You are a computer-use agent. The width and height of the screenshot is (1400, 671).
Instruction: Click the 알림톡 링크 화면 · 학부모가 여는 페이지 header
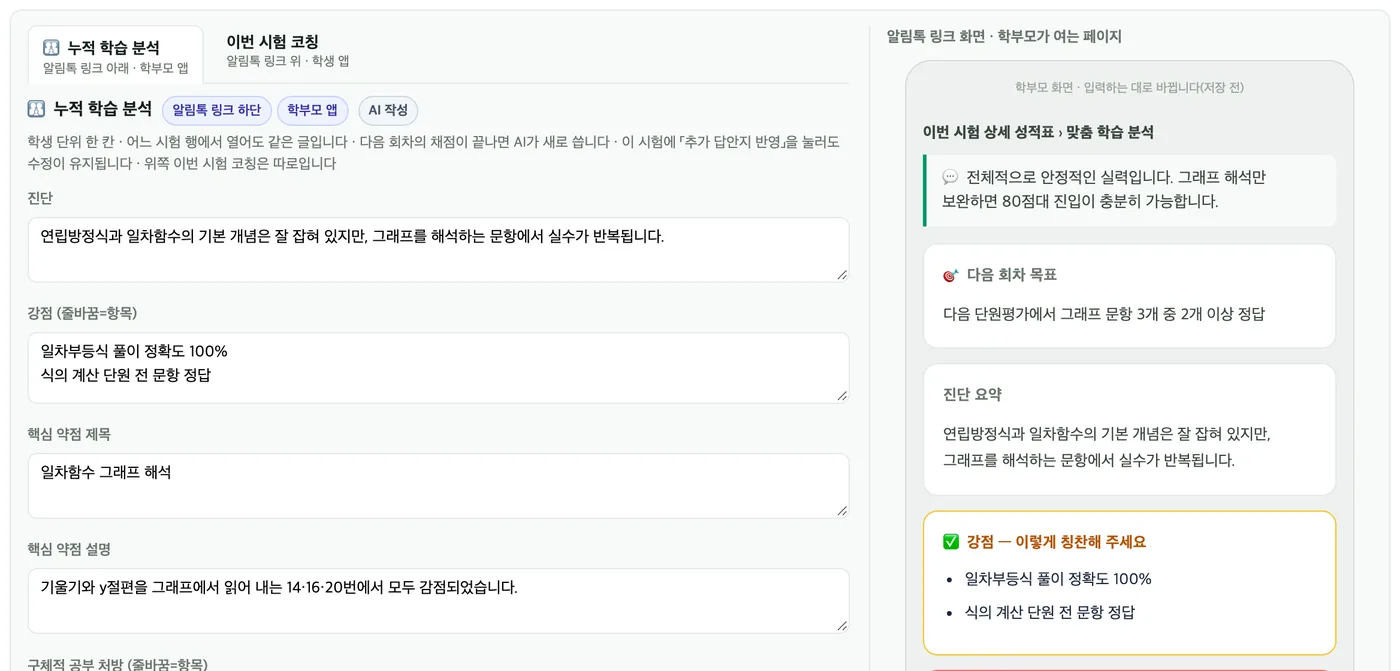[x=1004, y=37]
